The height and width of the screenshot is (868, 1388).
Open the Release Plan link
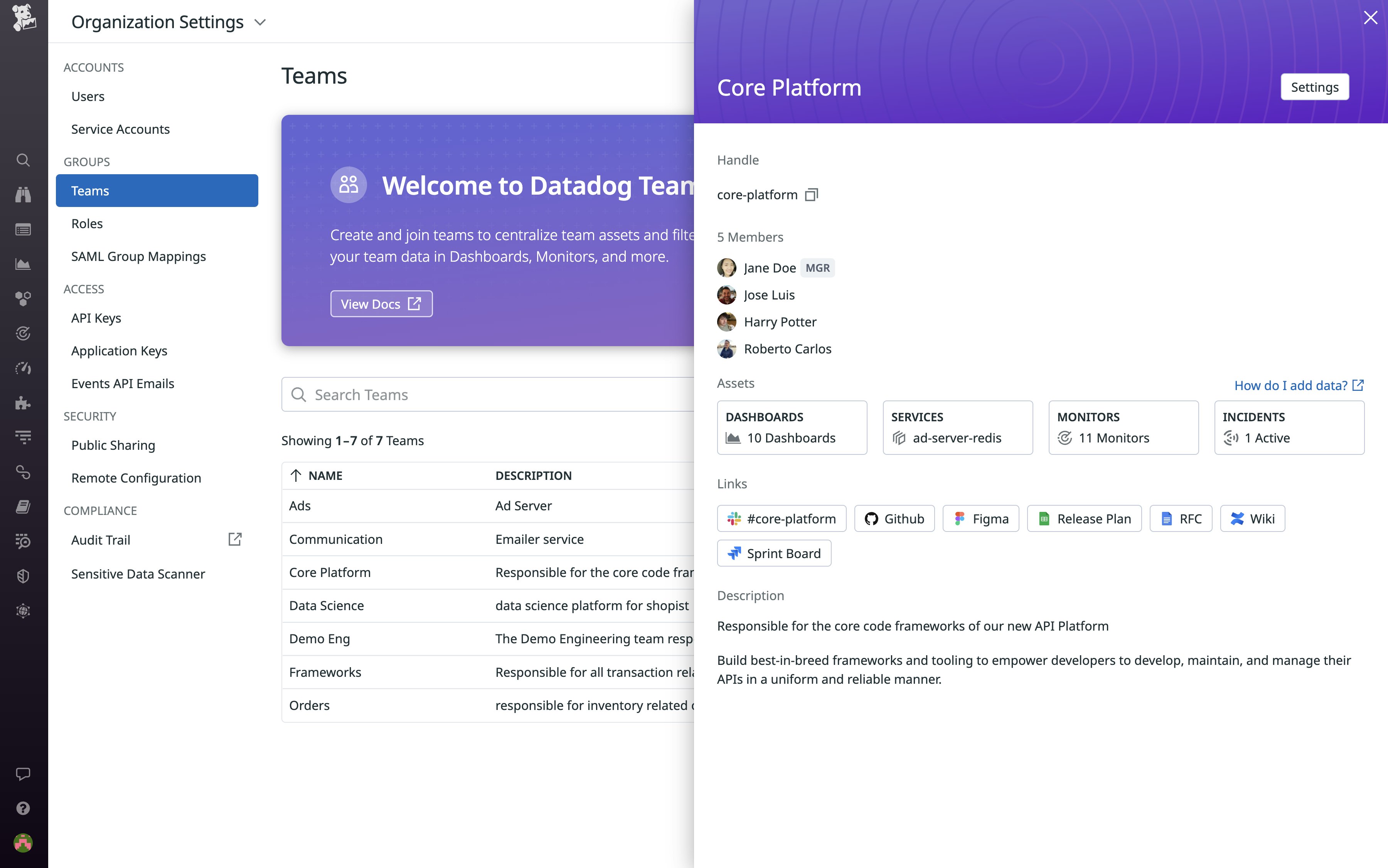coord(1084,518)
